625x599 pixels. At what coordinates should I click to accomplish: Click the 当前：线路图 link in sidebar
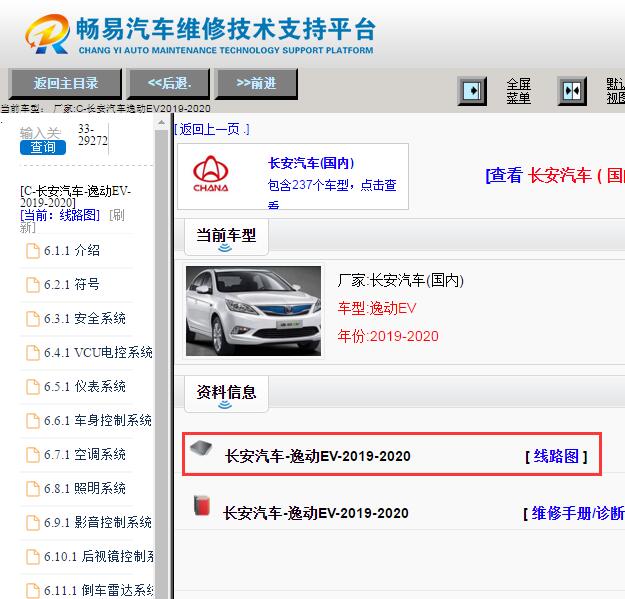(x=60, y=215)
